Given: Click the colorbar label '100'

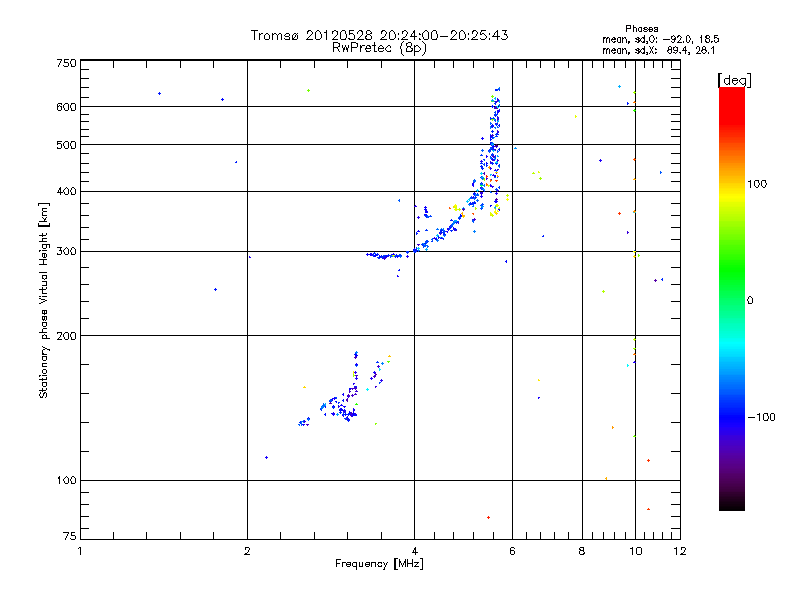Looking at the screenshot, I should [x=757, y=184].
